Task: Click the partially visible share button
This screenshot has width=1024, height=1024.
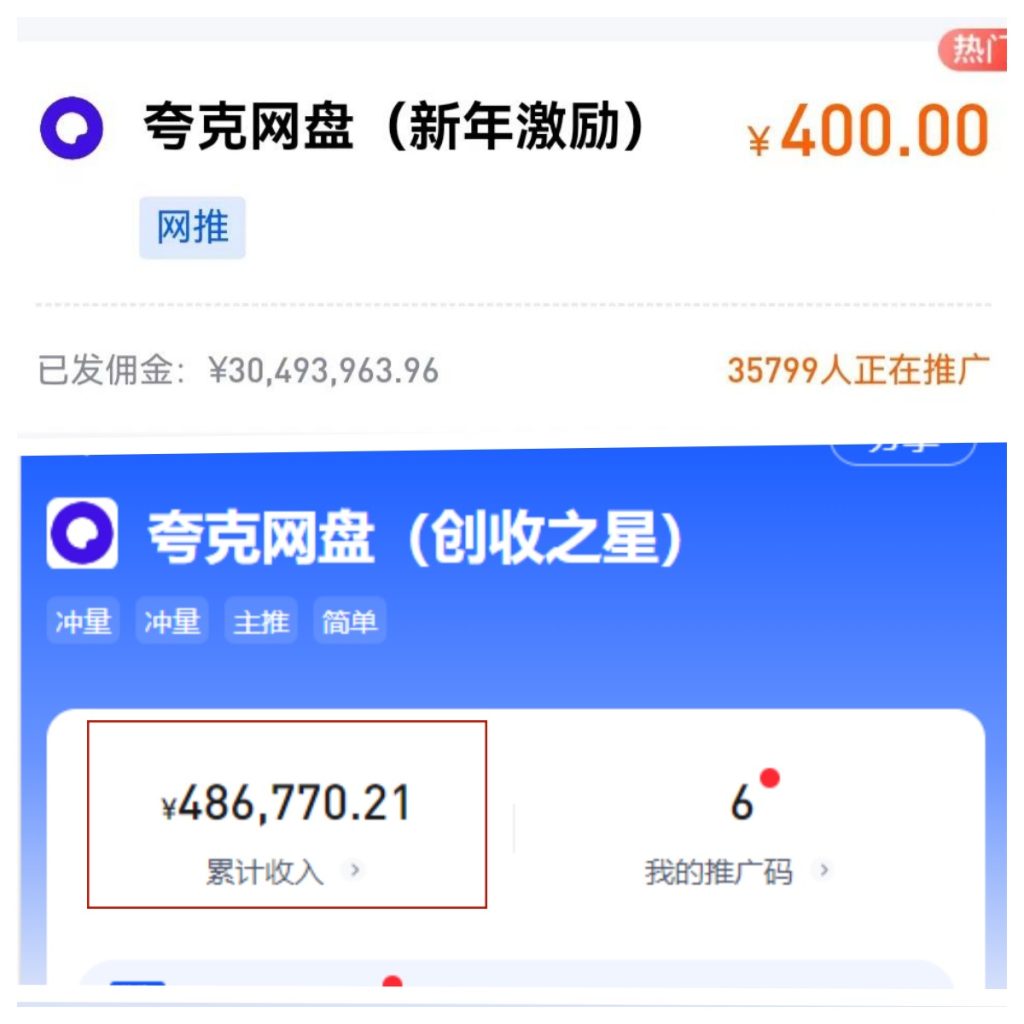Action: (903, 452)
